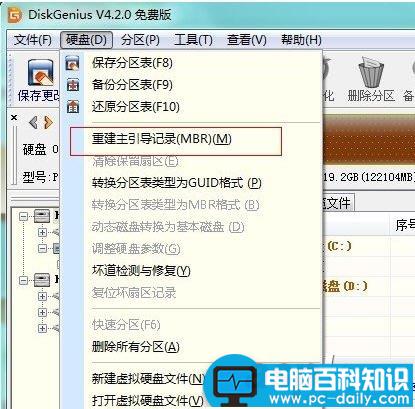This screenshot has height=409, width=415.
Task: Collapse the second partition under first disk
Action: coord(42,248)
